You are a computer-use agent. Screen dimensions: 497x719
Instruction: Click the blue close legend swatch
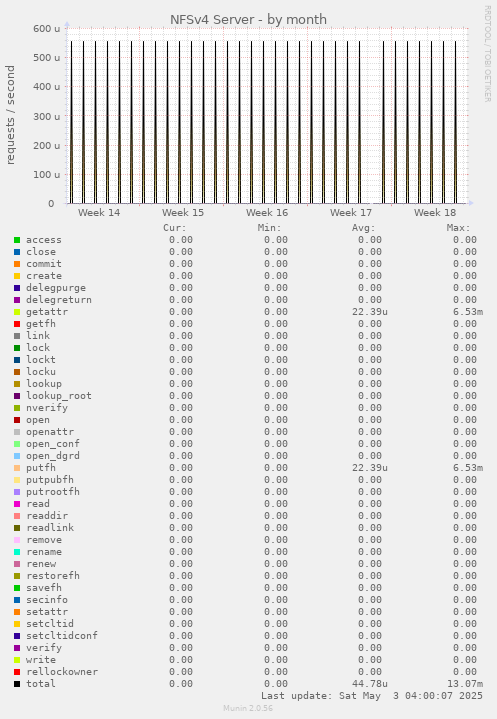(17, 252)
